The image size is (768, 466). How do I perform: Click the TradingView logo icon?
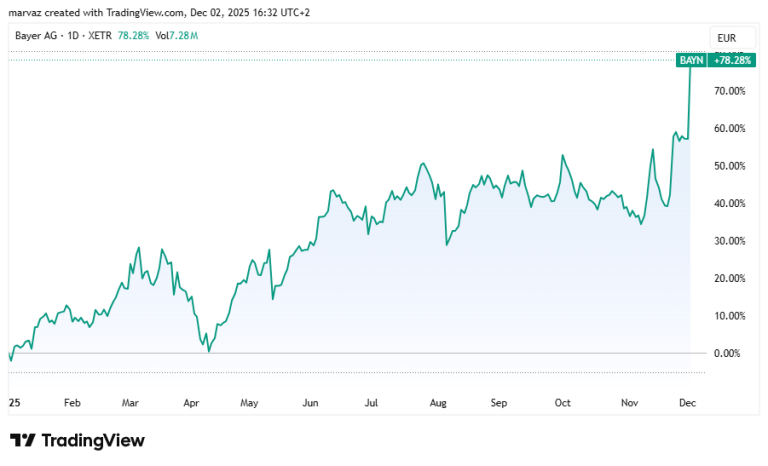pyautogui.click(x=23, y=440)
